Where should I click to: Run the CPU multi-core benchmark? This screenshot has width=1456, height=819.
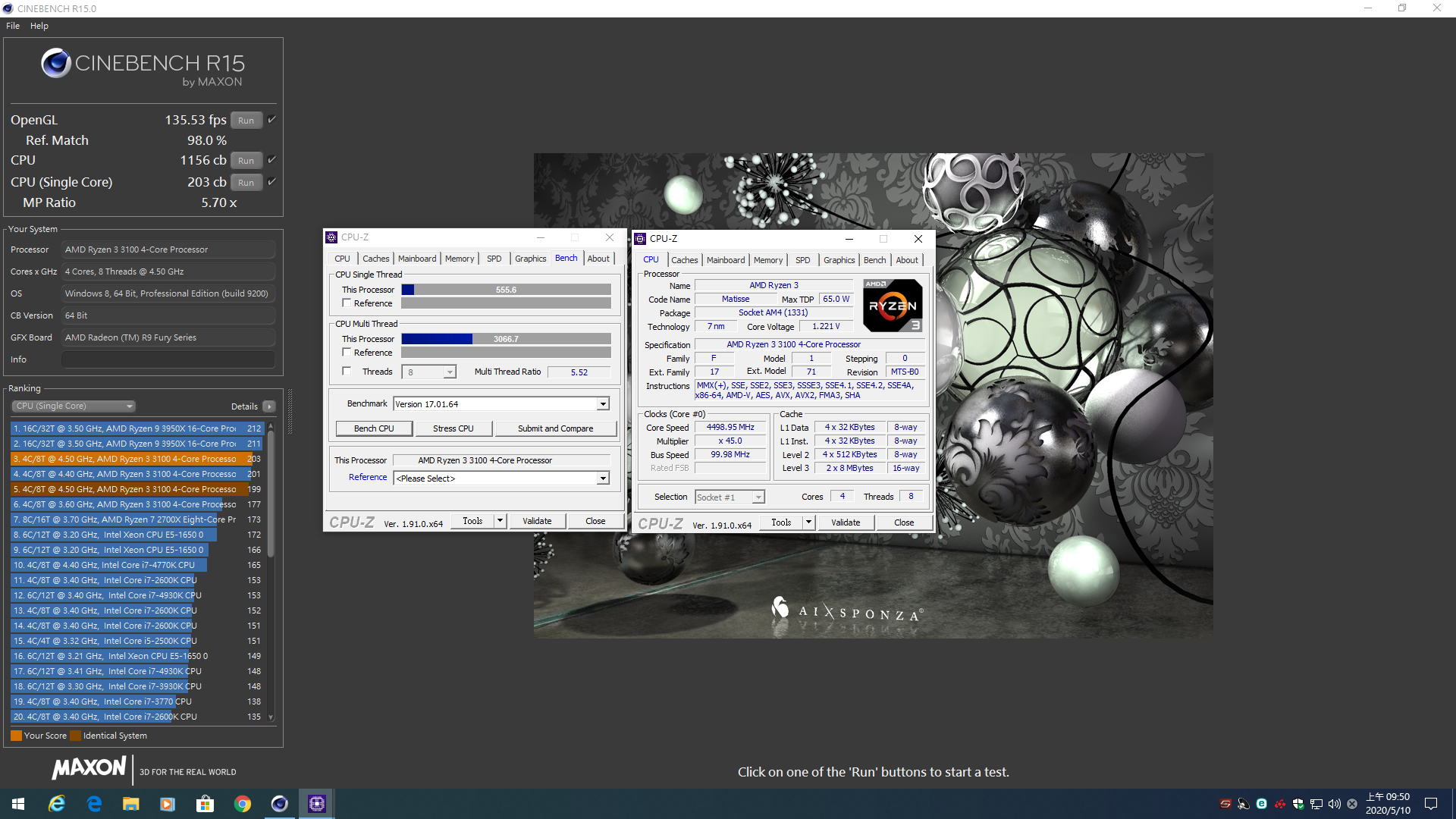pyautogui.click(x=246, y=161)
